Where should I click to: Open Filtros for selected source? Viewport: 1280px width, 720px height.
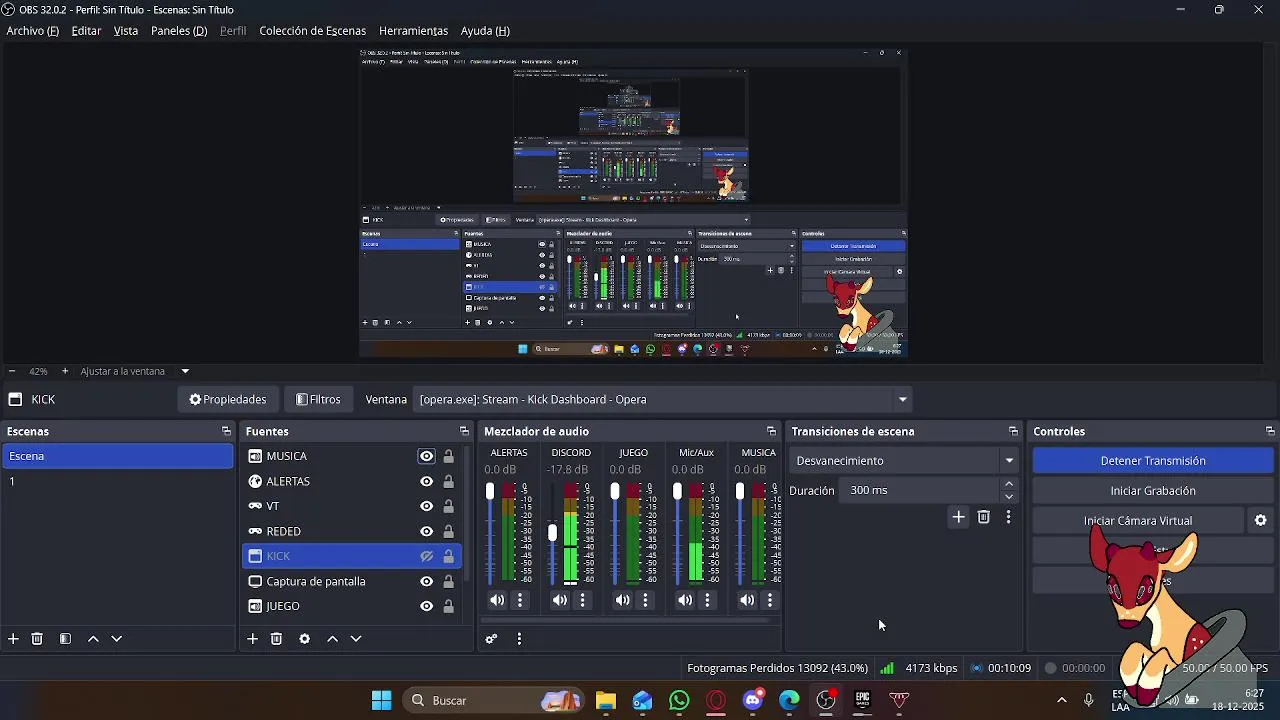pos(319,400)
